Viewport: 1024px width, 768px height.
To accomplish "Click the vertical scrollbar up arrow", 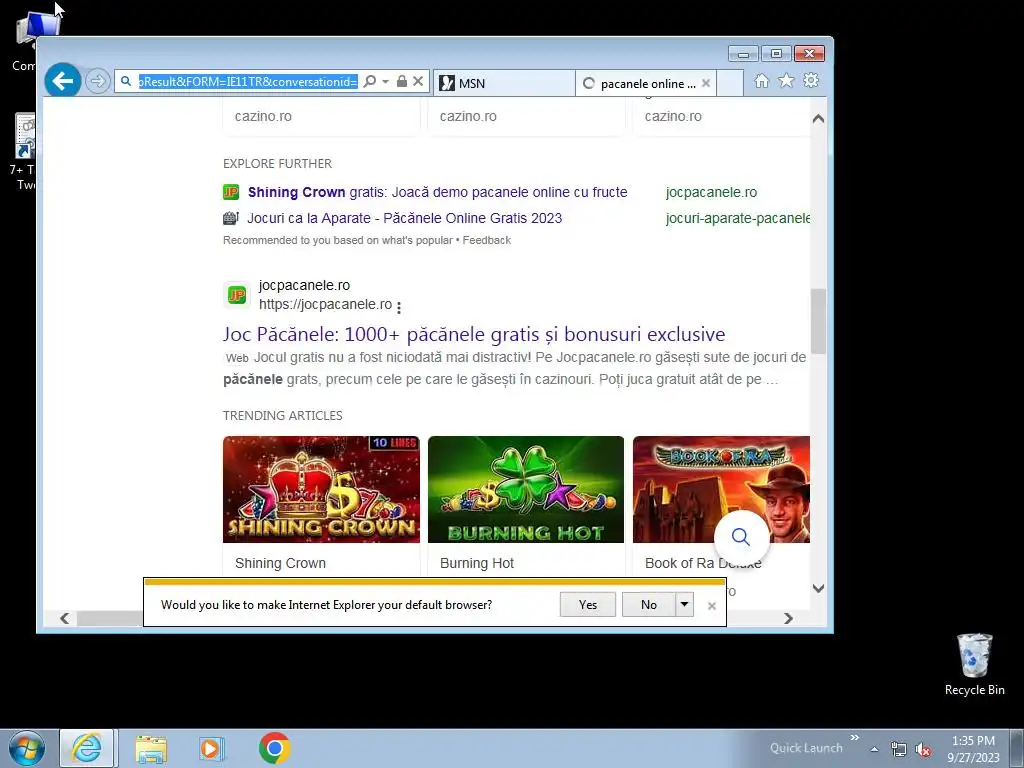I will coord(818,119).
